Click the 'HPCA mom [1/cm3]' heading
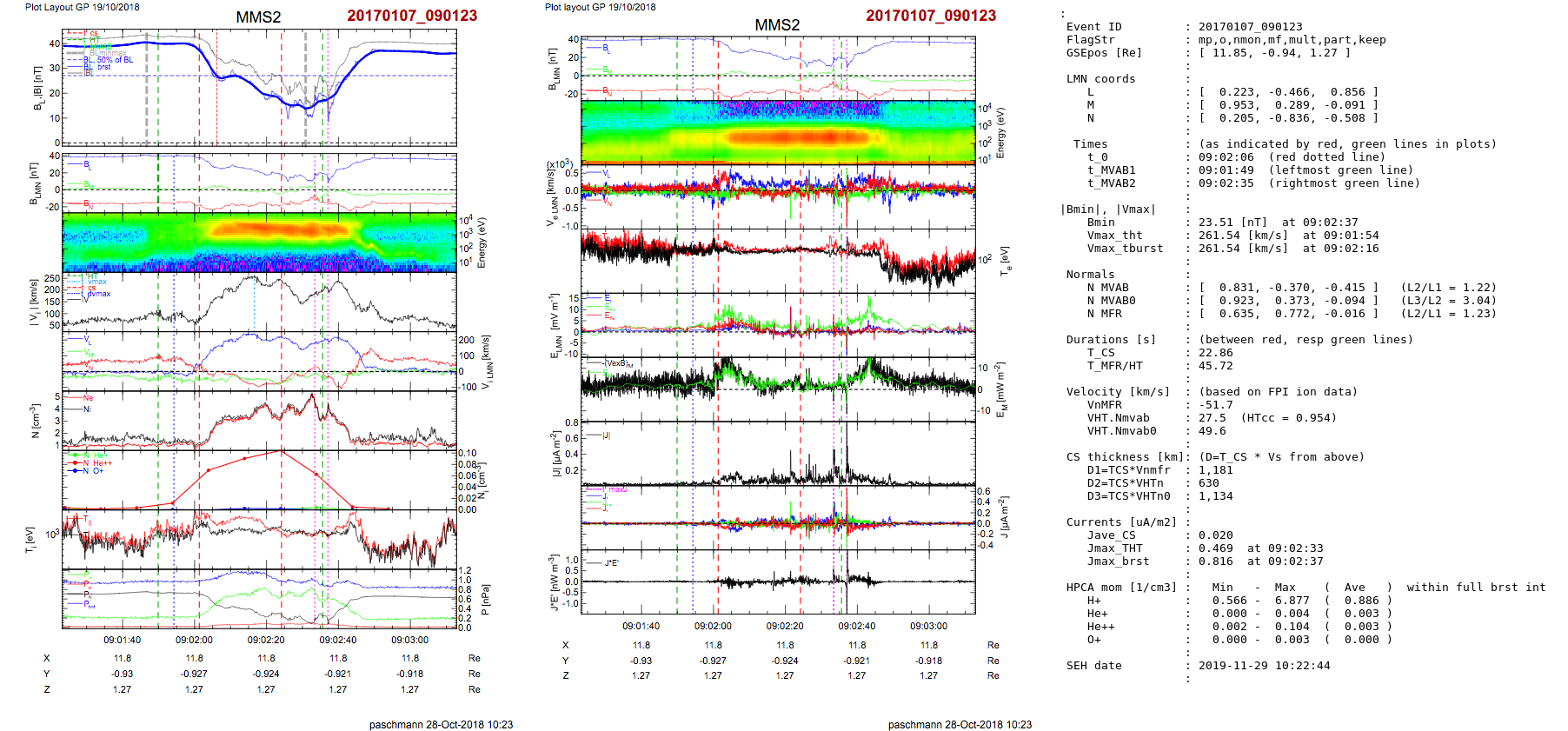 [1121, 588]
